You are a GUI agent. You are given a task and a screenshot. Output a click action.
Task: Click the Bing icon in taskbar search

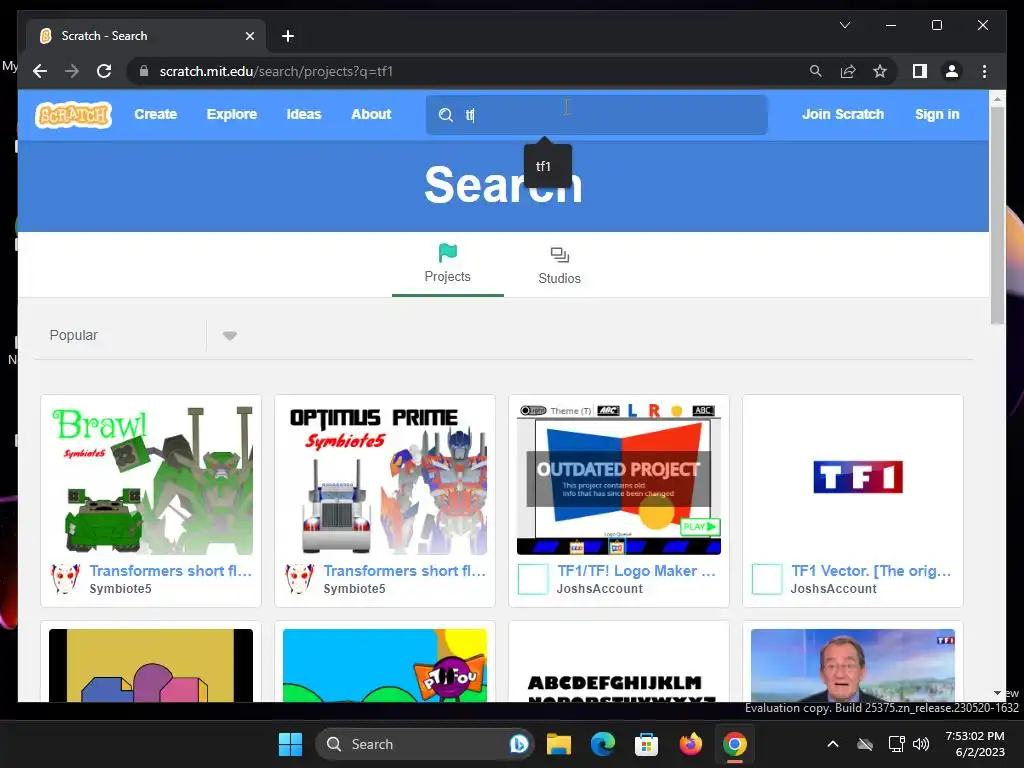coord(519,744)
